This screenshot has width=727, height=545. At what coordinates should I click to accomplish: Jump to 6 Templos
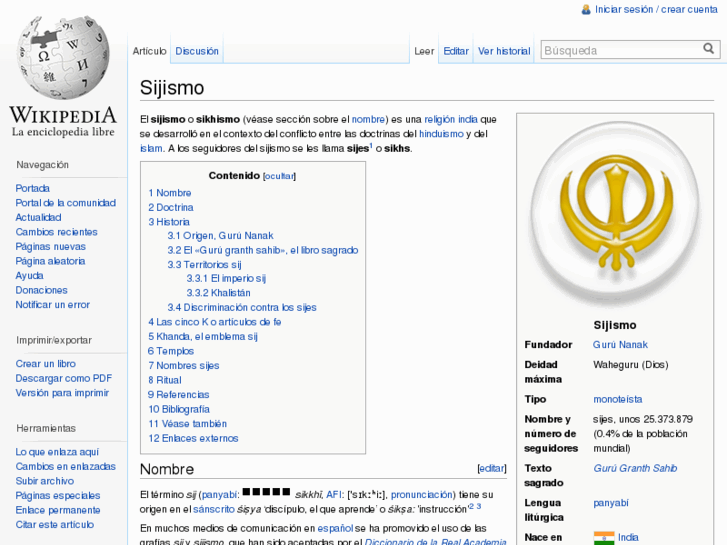click(x=171, y=351)
